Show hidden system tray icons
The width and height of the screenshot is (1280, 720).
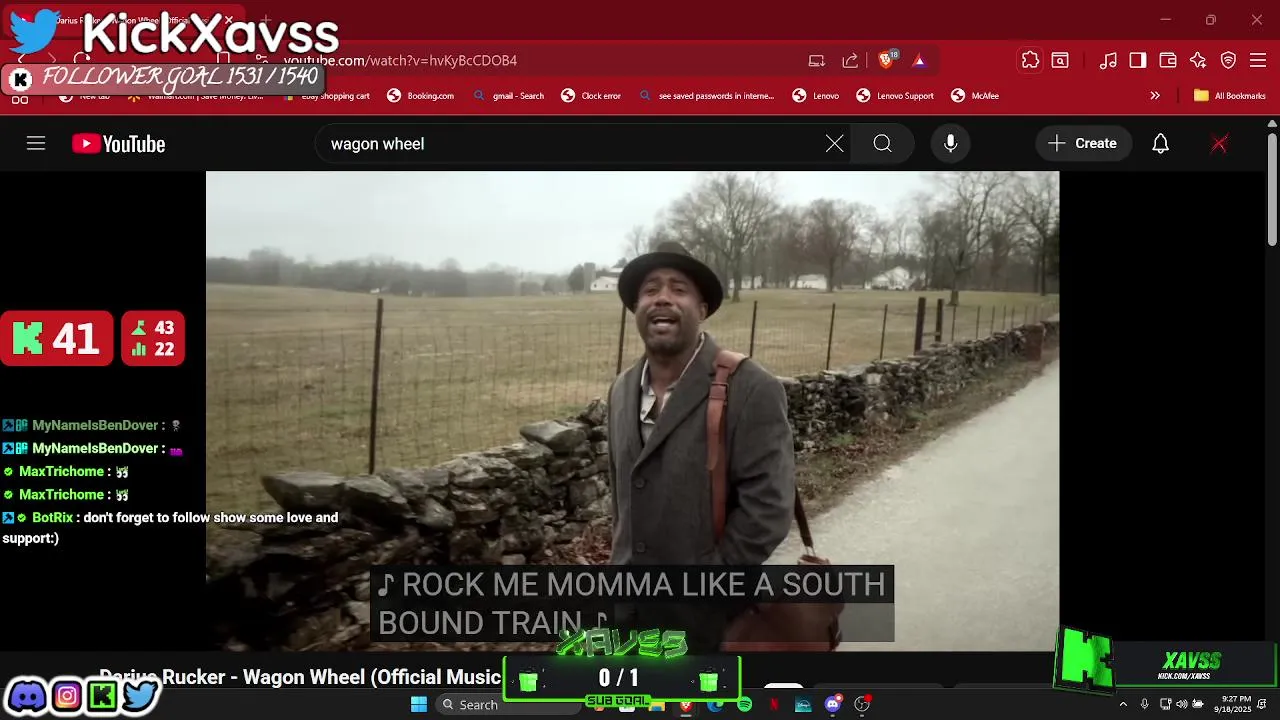point(1123,705)
